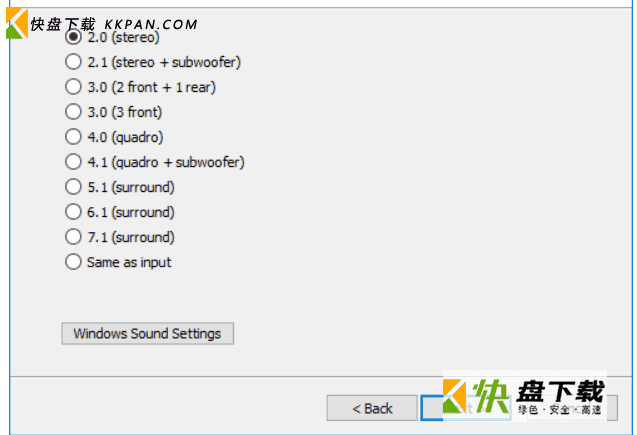Click the orange-green K logo at top left

click(16, 23)
